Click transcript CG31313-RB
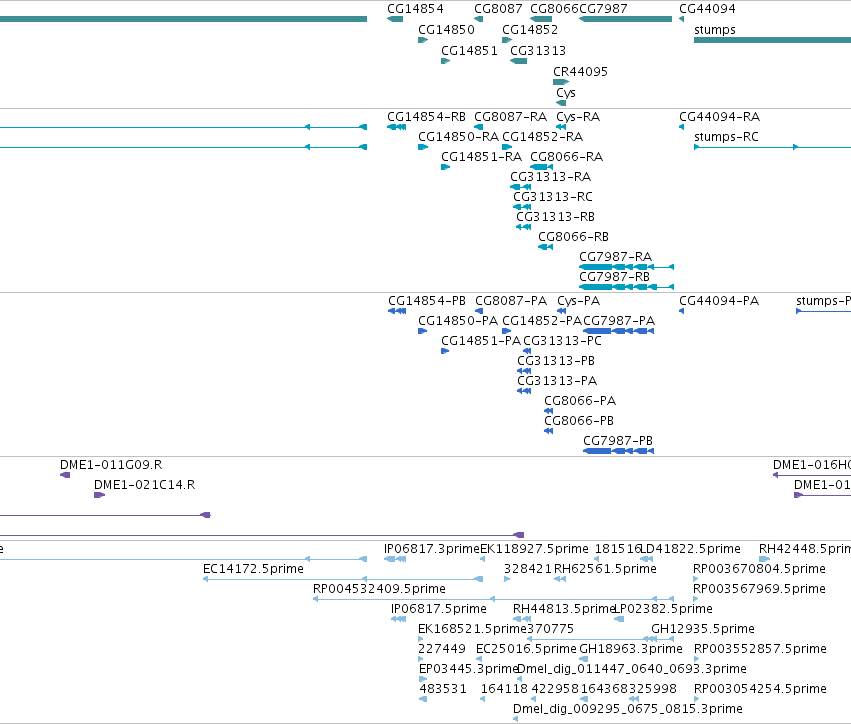 pyautogui.click(x=555, y=217)
